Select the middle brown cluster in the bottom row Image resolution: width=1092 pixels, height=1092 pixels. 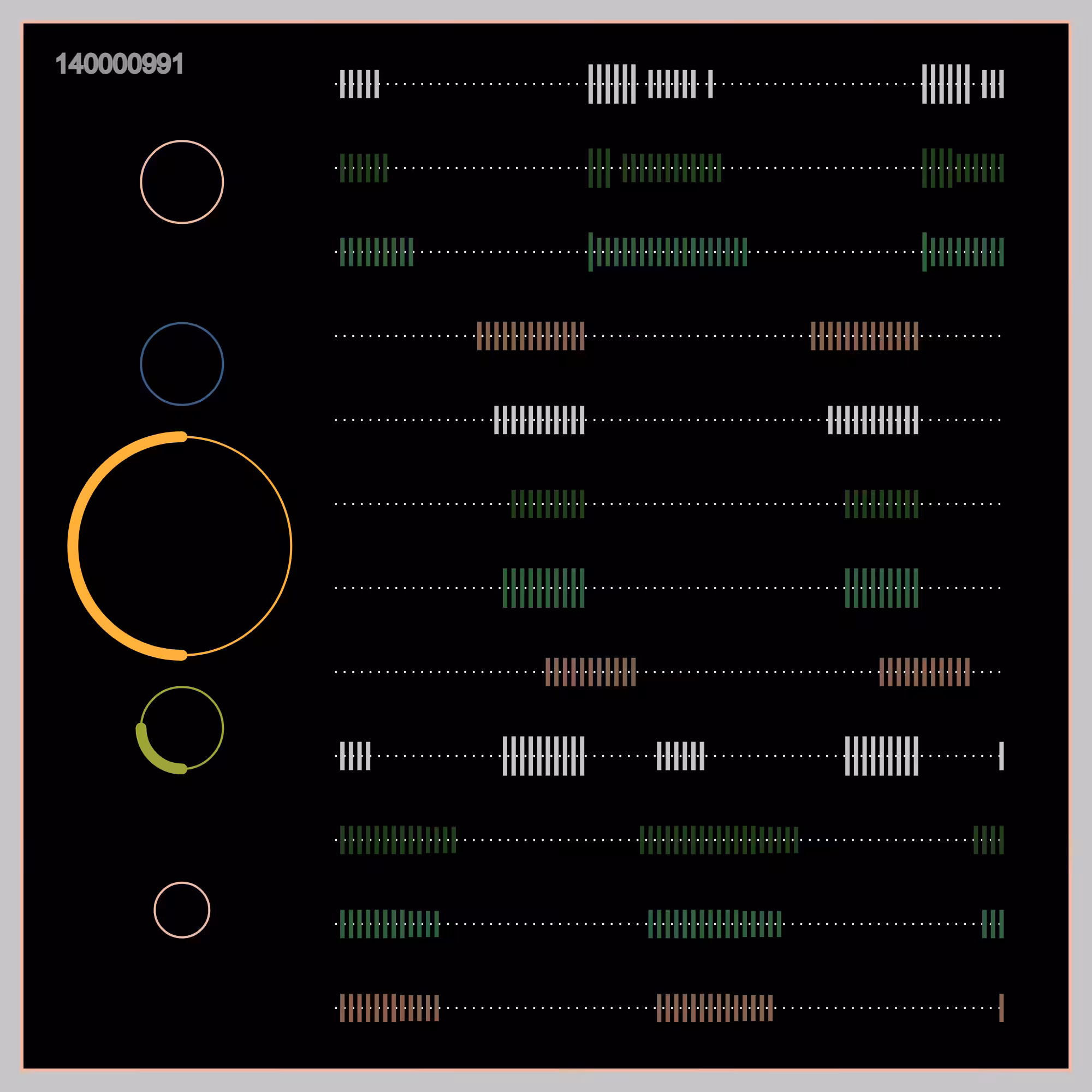[x=715, y=1008]
